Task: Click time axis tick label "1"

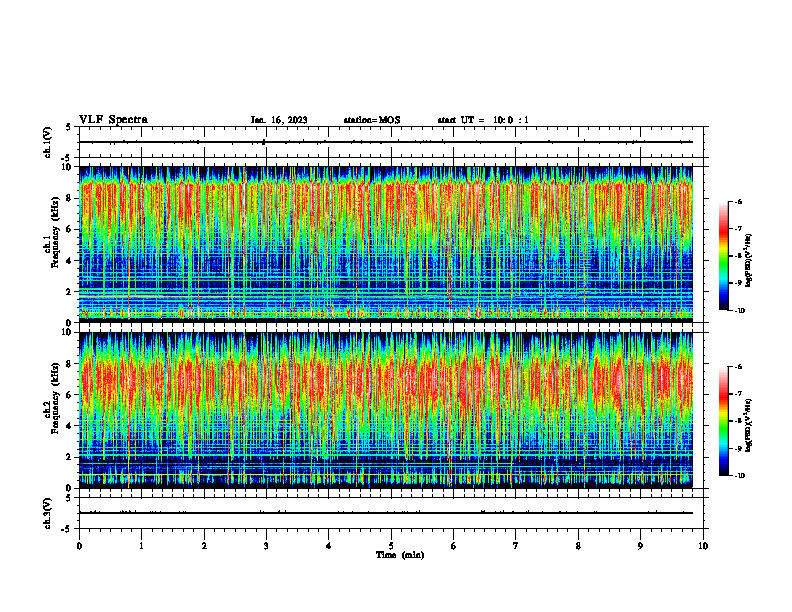Action: (142, 546)
